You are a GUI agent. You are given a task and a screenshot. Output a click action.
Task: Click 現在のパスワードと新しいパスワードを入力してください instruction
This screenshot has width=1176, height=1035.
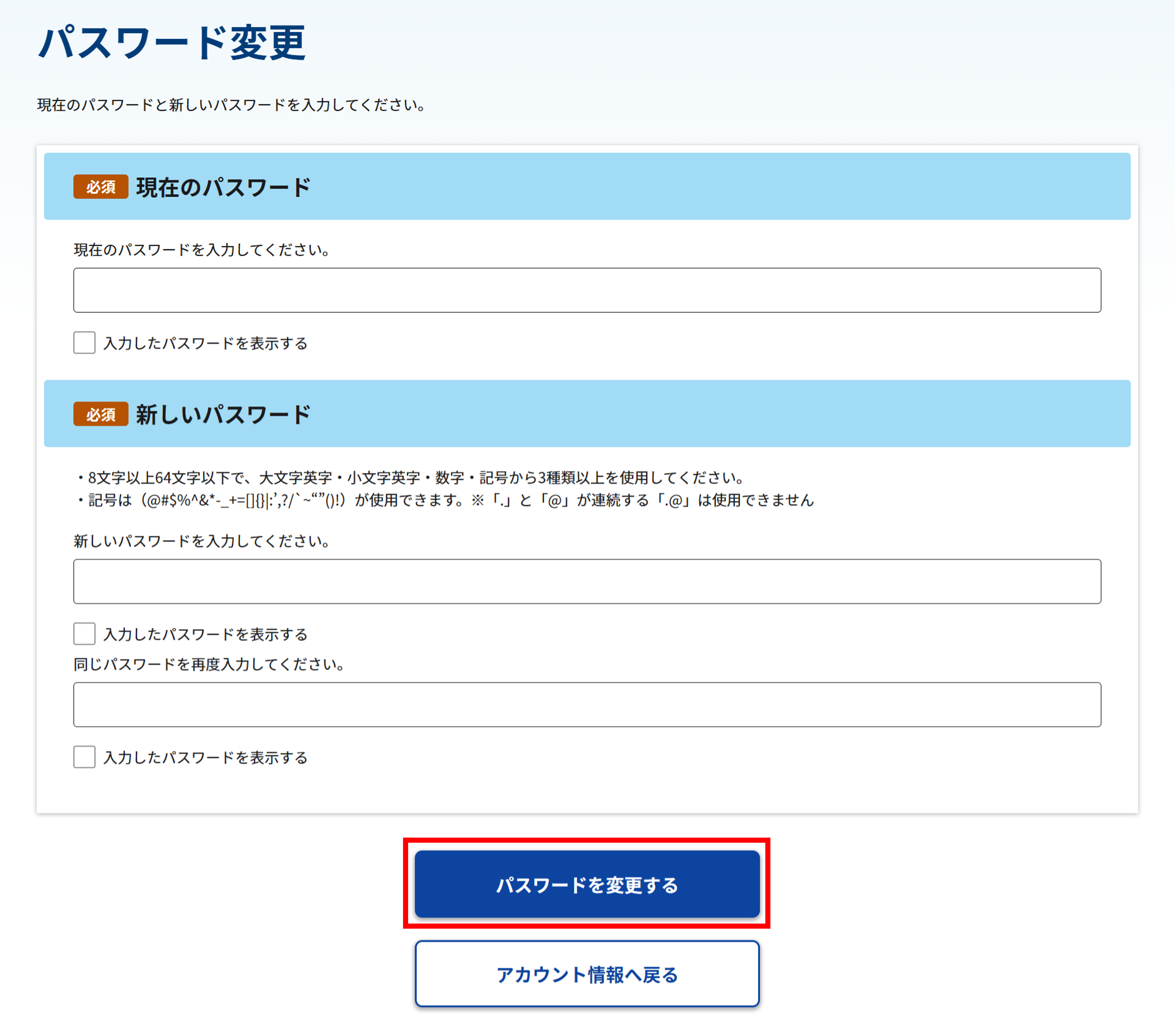coord(232,105)
